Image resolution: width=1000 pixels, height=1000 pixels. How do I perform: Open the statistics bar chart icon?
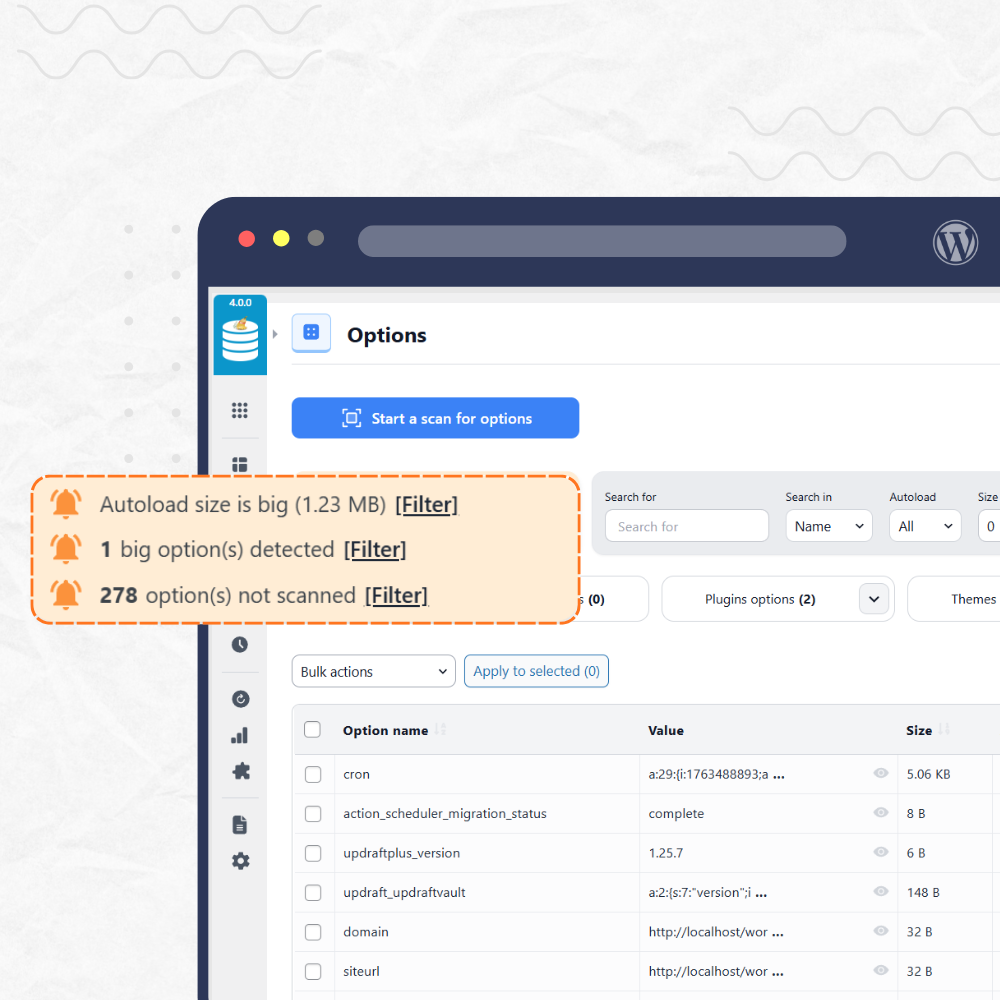[240, 735]
